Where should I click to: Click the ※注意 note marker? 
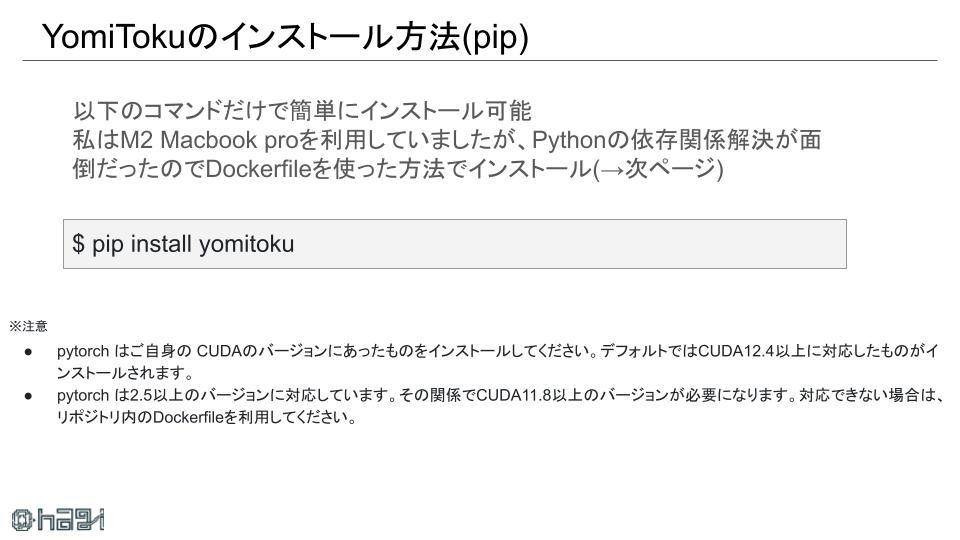click(x=28, y=326)
